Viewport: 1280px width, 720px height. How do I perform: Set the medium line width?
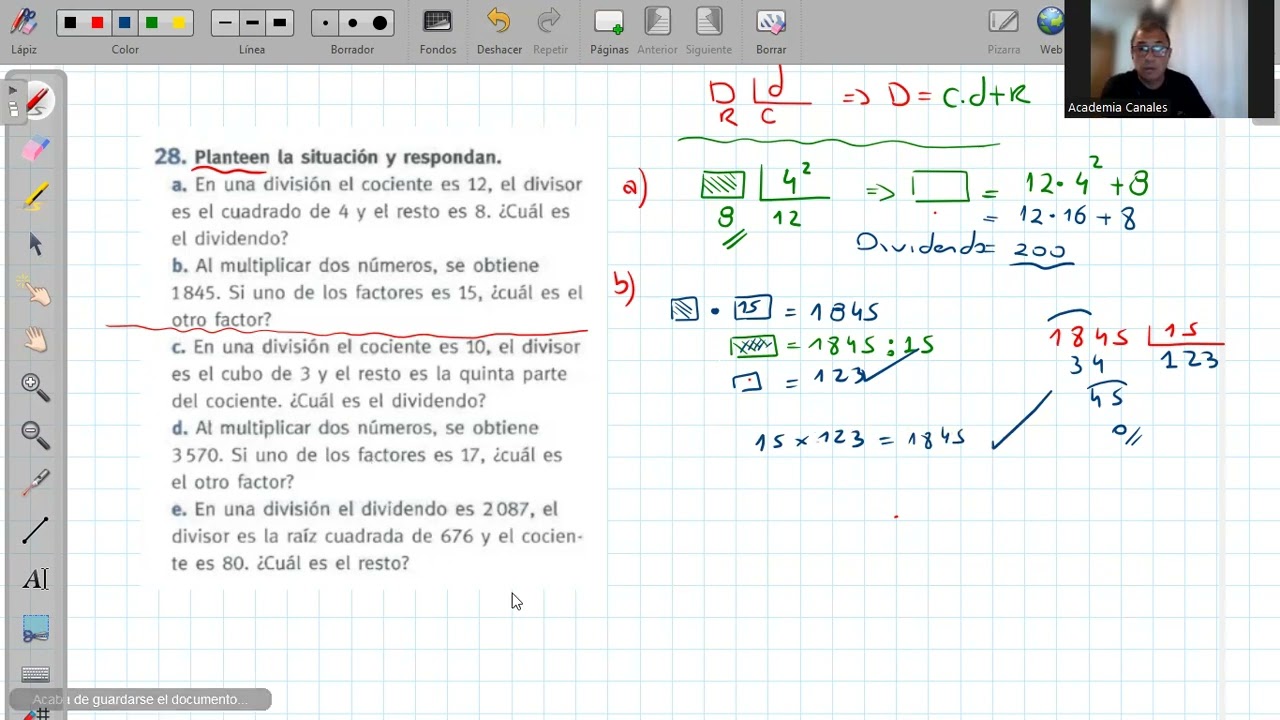point(252,22)
